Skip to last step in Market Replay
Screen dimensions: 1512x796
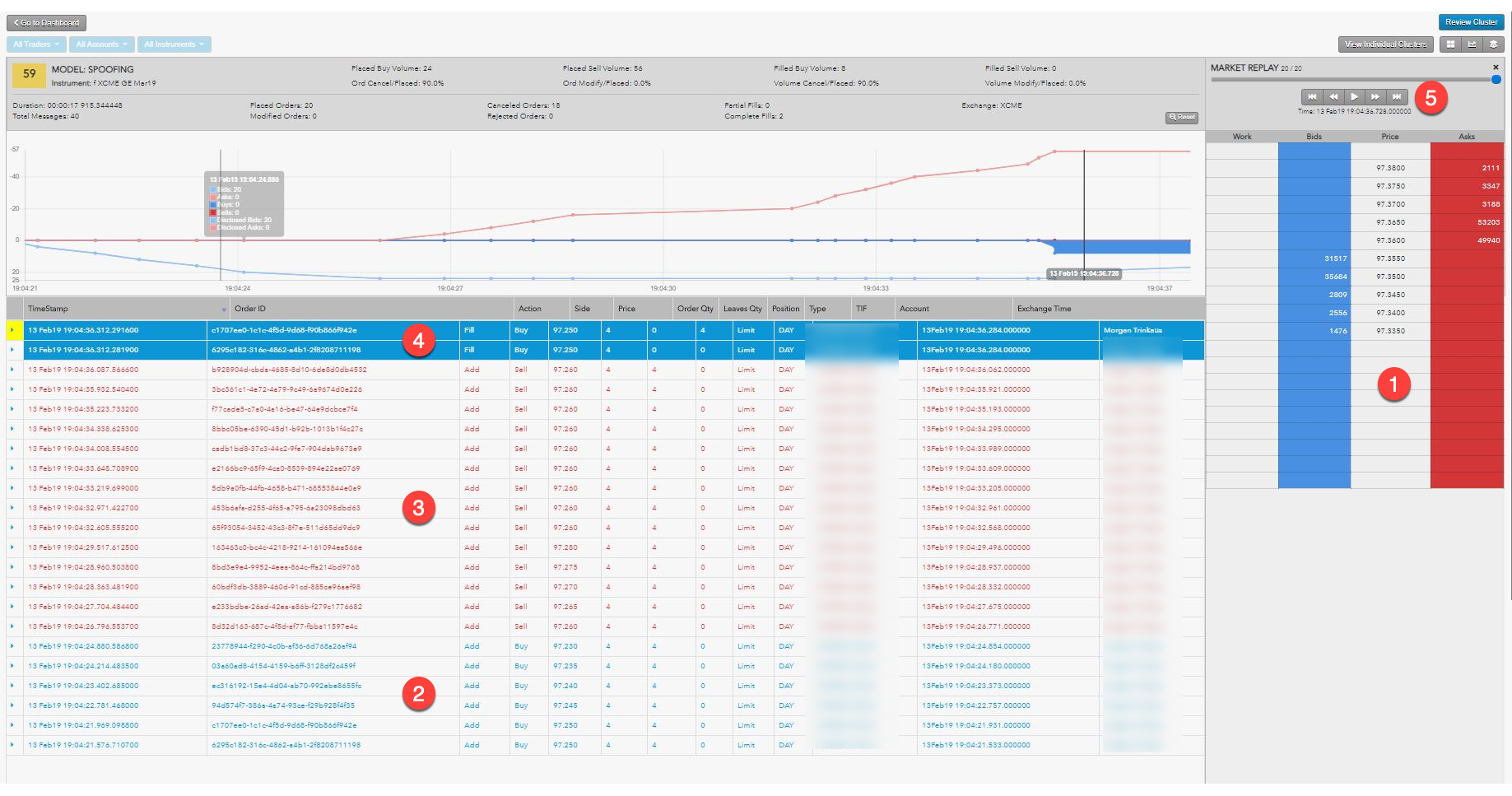tap(1397, 96)
